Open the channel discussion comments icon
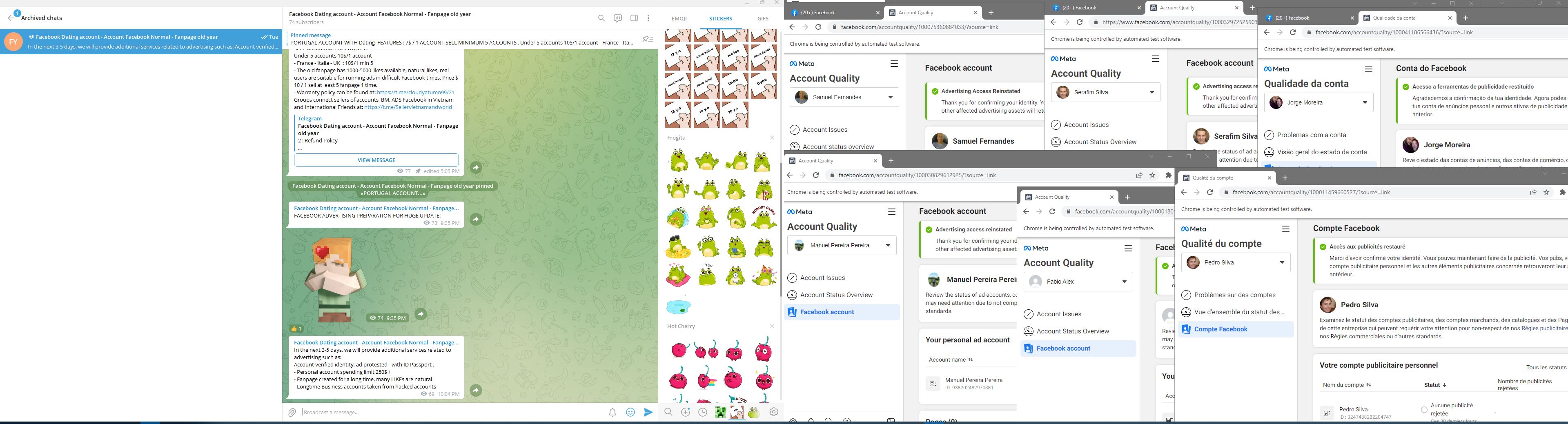Screen dimensions: 1568x424 click(618, 18)
